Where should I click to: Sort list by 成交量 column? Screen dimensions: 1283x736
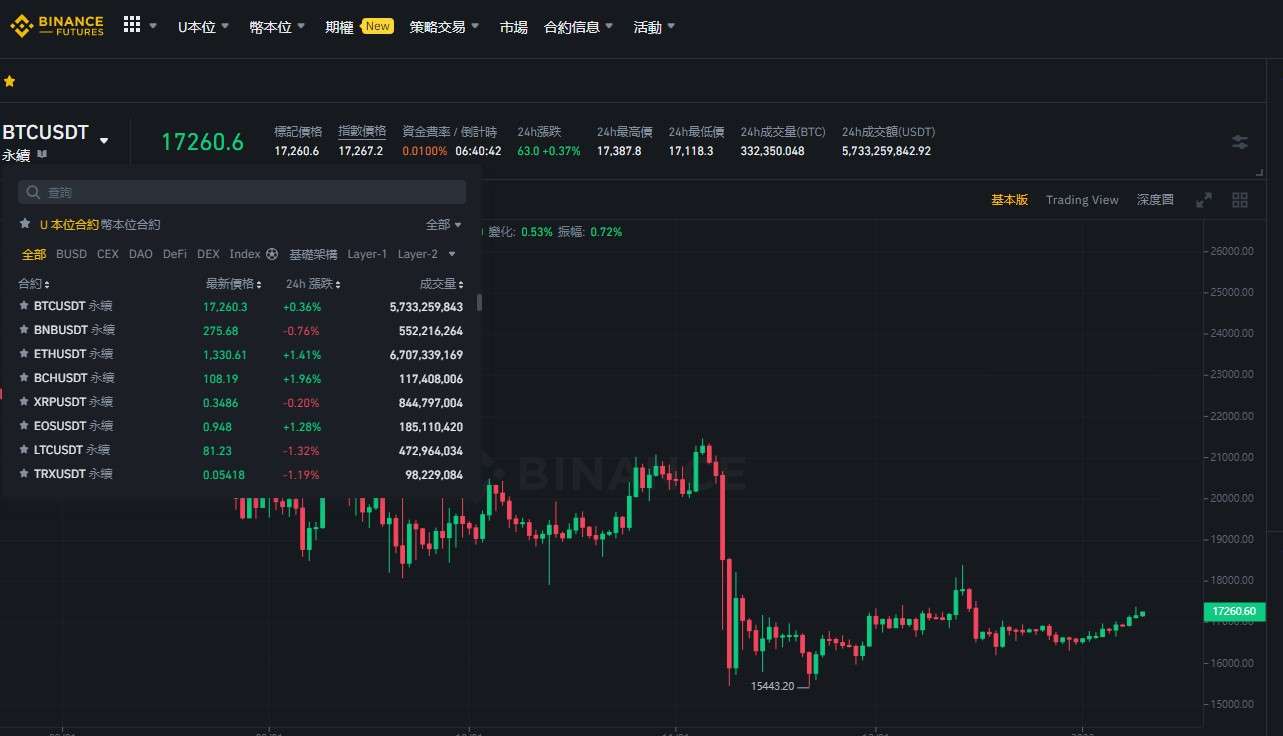click(x=441, y=284)
